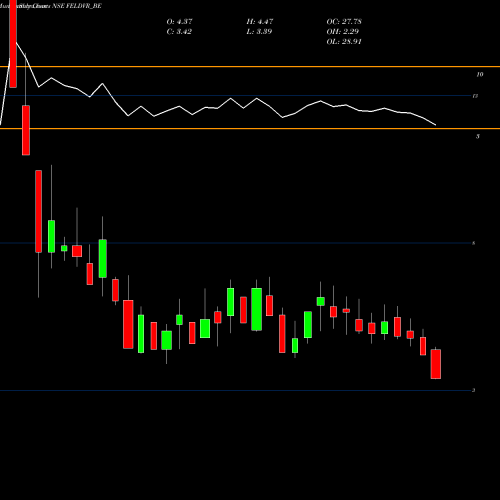Select the high value H: 4.47

click(260, 22)
